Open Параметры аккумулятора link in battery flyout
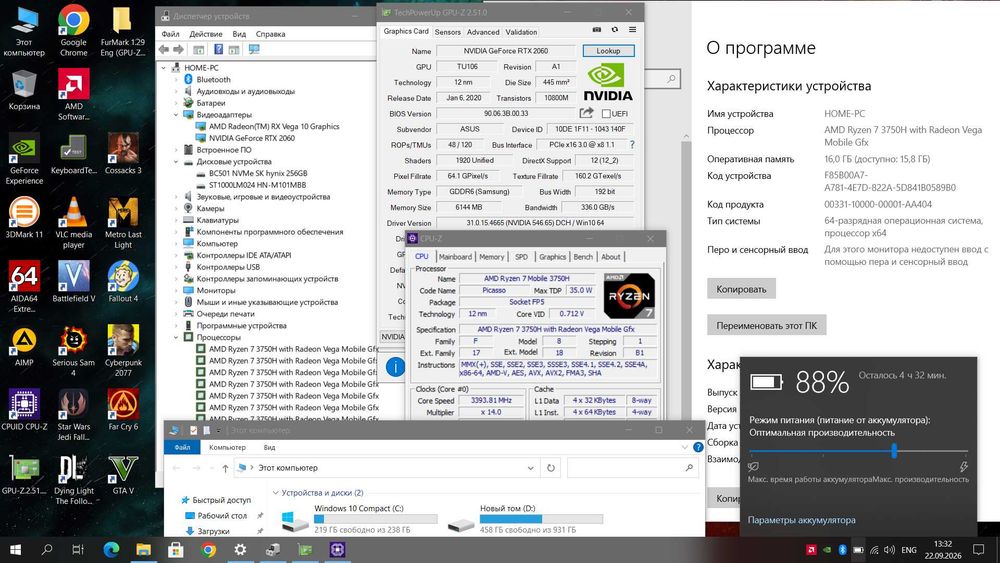The height and width of the screenshot is (563, 1000). 802,520
